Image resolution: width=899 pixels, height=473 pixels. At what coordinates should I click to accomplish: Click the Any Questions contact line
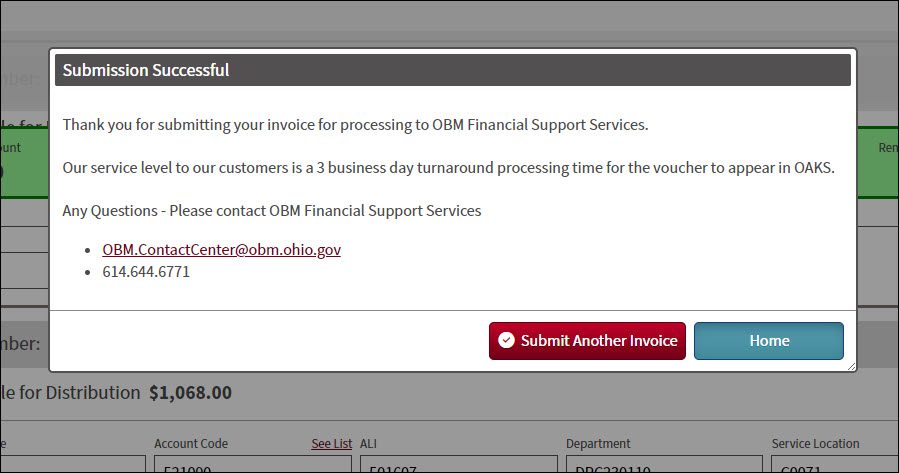(x=272, y=211)
